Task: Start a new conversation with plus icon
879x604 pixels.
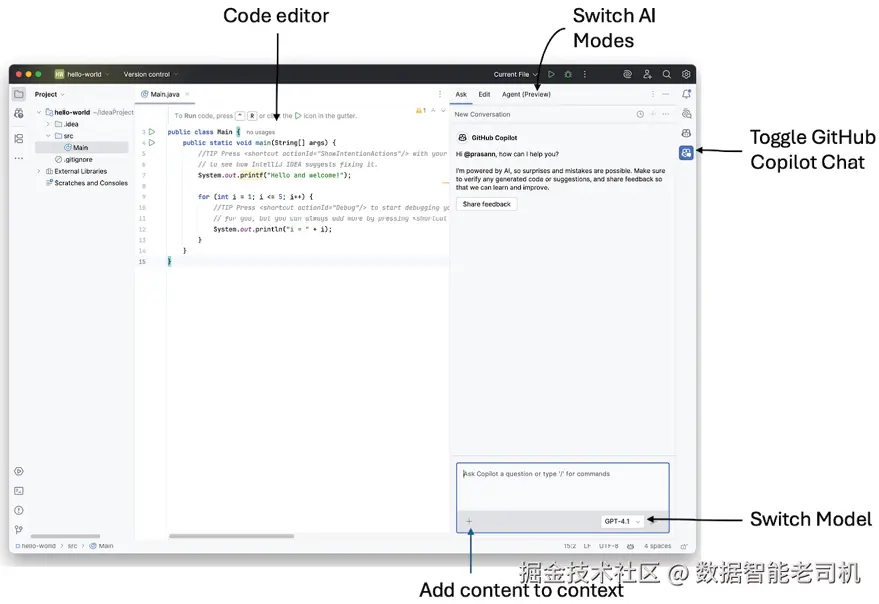Action: [x=653, y=114]
